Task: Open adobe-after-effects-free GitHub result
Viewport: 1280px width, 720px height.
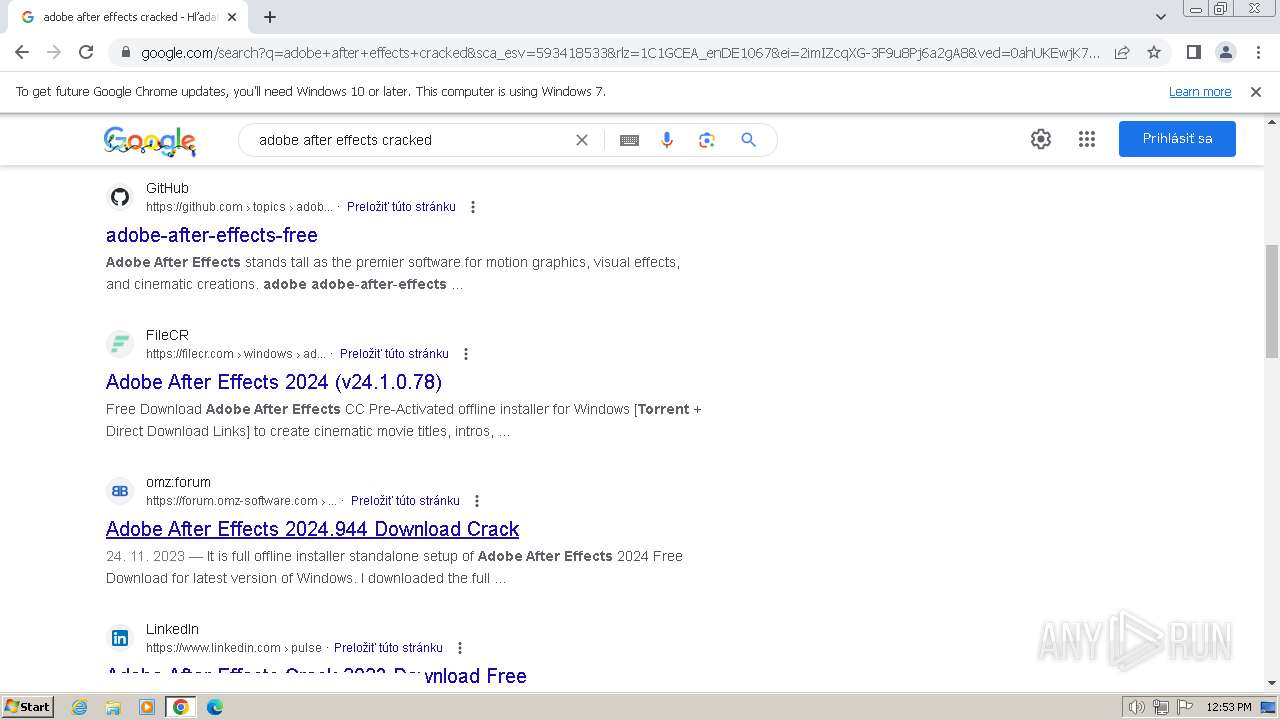Action: click(x=212, y=235)
